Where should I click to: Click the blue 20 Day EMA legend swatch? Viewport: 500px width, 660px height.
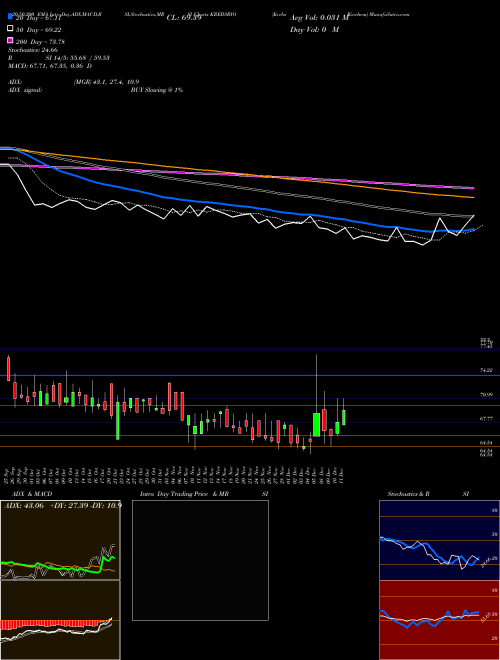pos(11,17)
